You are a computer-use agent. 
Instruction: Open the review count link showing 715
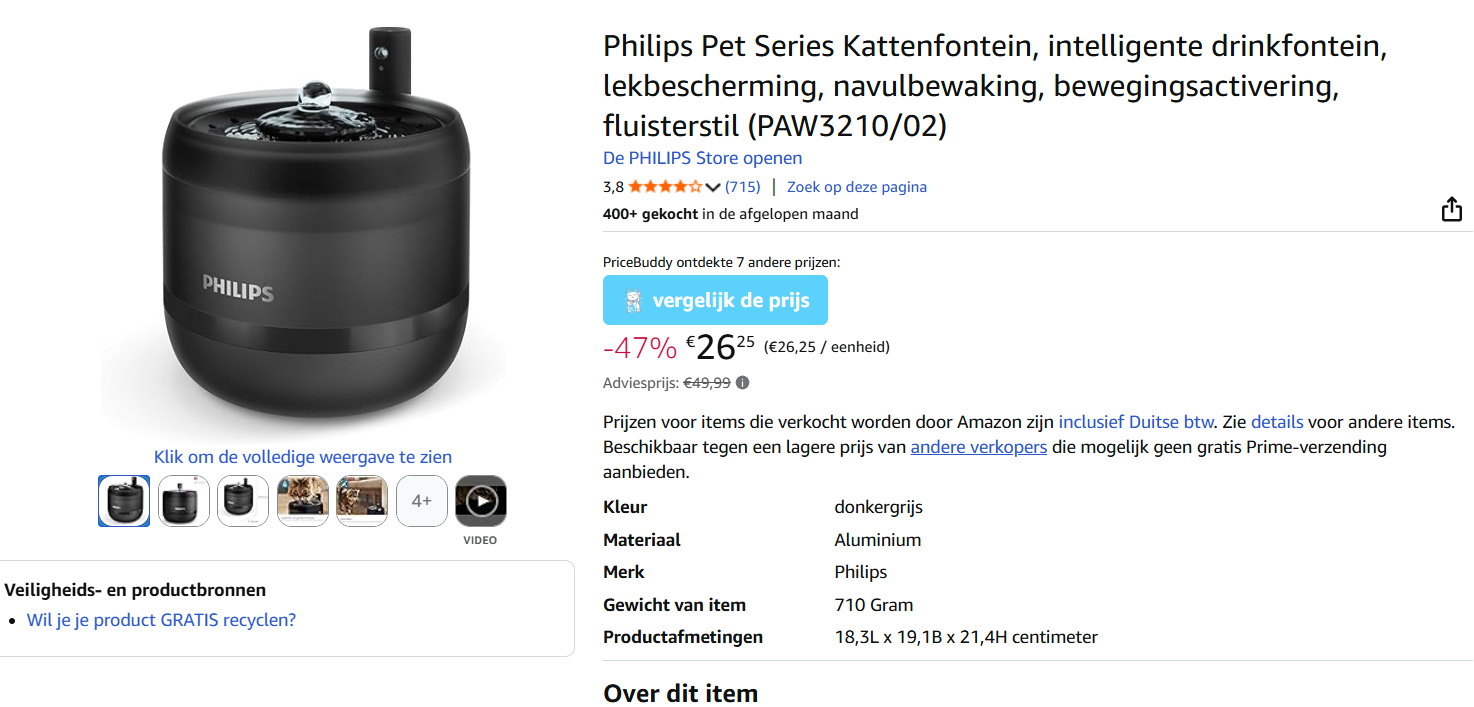tap(741, 186)
